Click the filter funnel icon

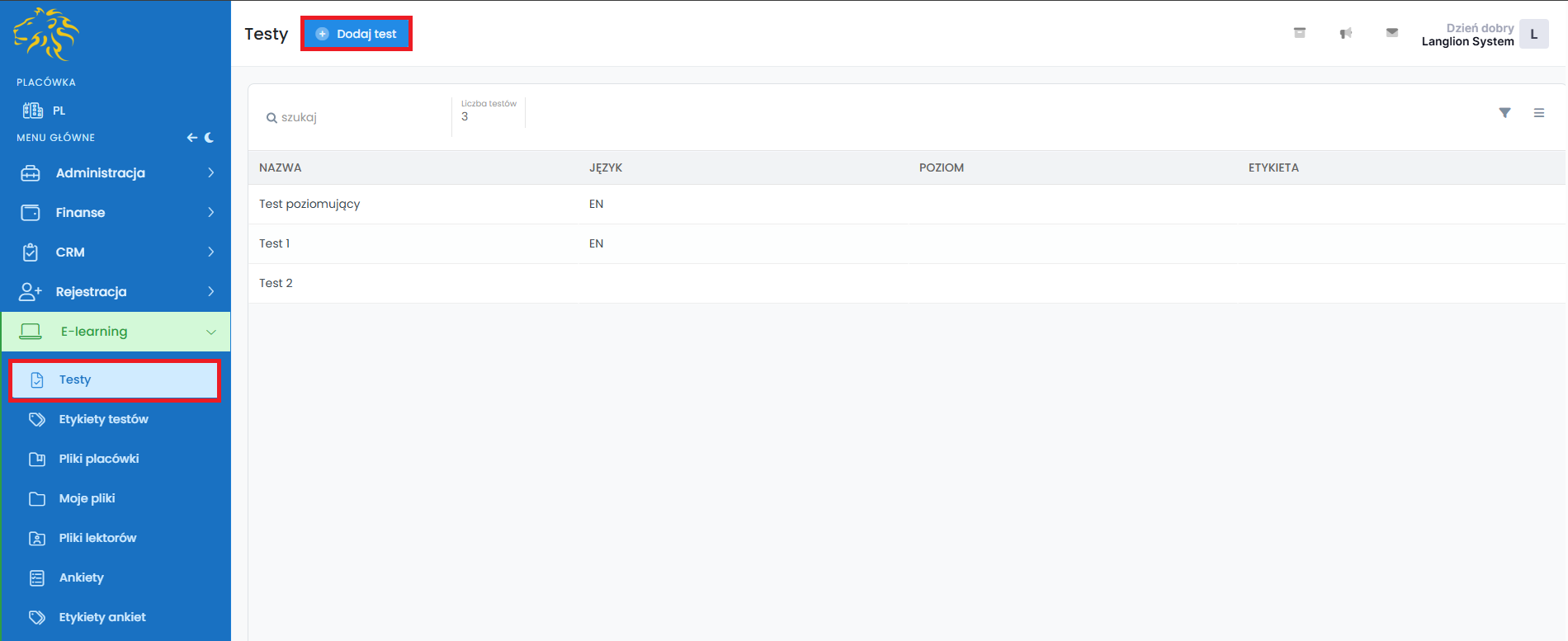pyautogui.click(x=1504, y=113)
